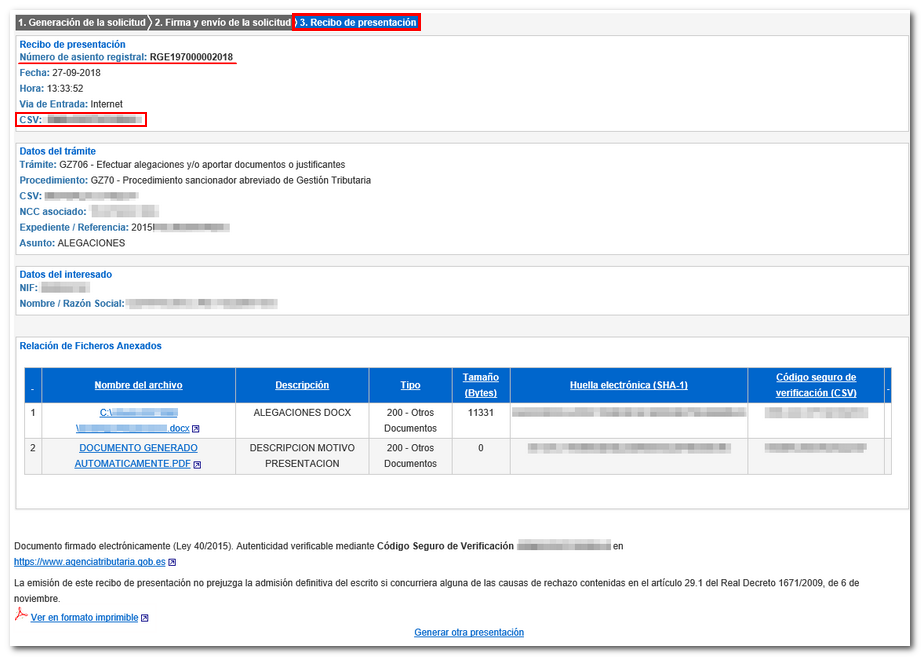Click the Huella electrónica (SHA-1) header

click(628, 385)
